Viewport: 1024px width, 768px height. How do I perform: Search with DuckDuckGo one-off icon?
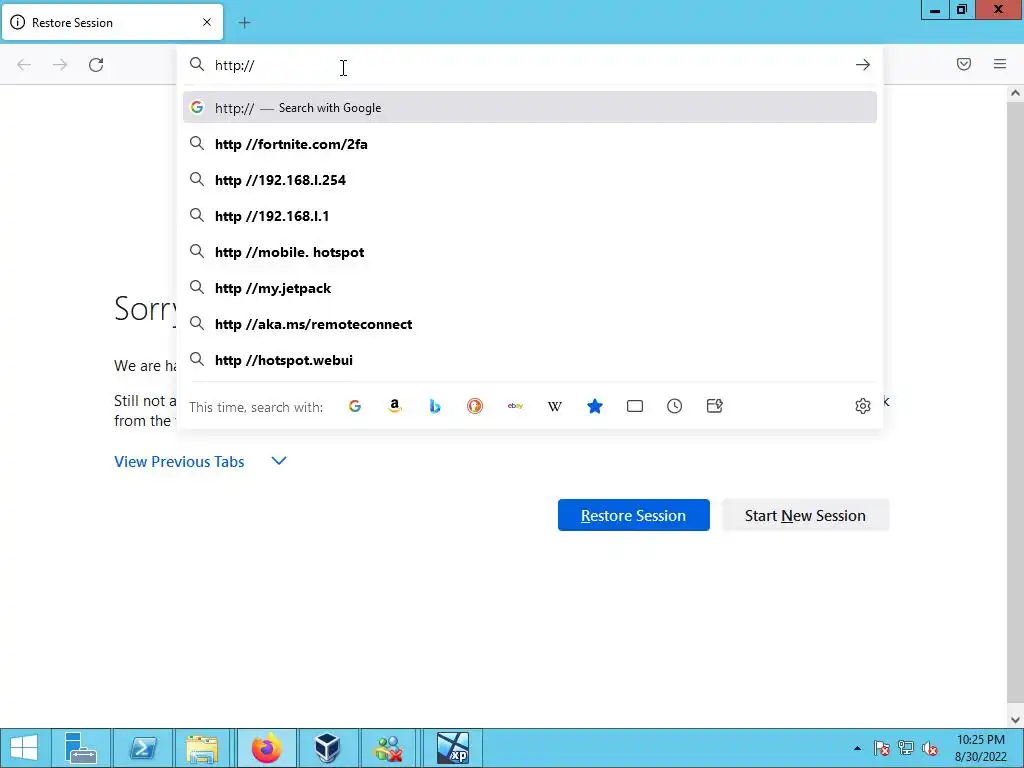475,406
